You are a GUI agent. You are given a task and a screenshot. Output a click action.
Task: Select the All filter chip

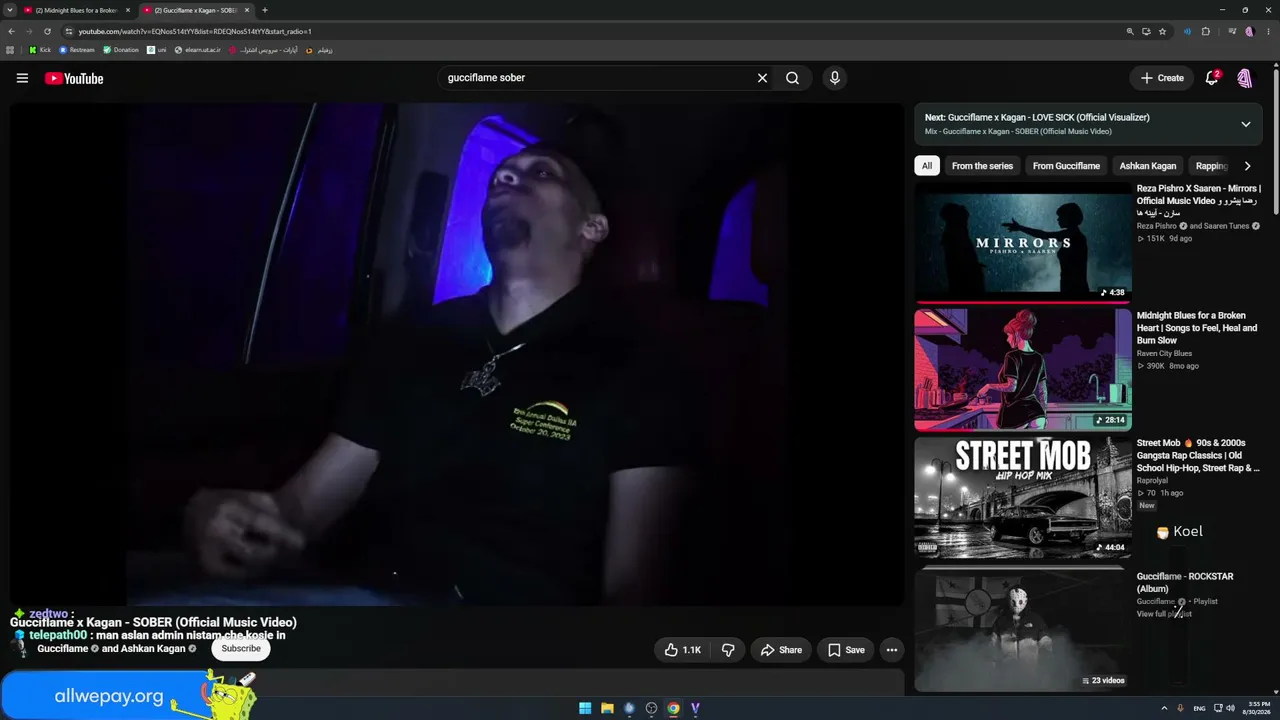click(927, 166)
